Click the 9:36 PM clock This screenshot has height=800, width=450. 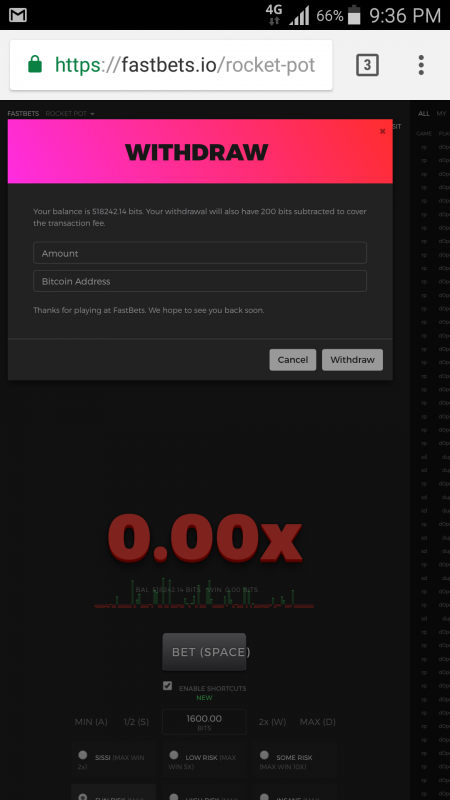point(405,15)
